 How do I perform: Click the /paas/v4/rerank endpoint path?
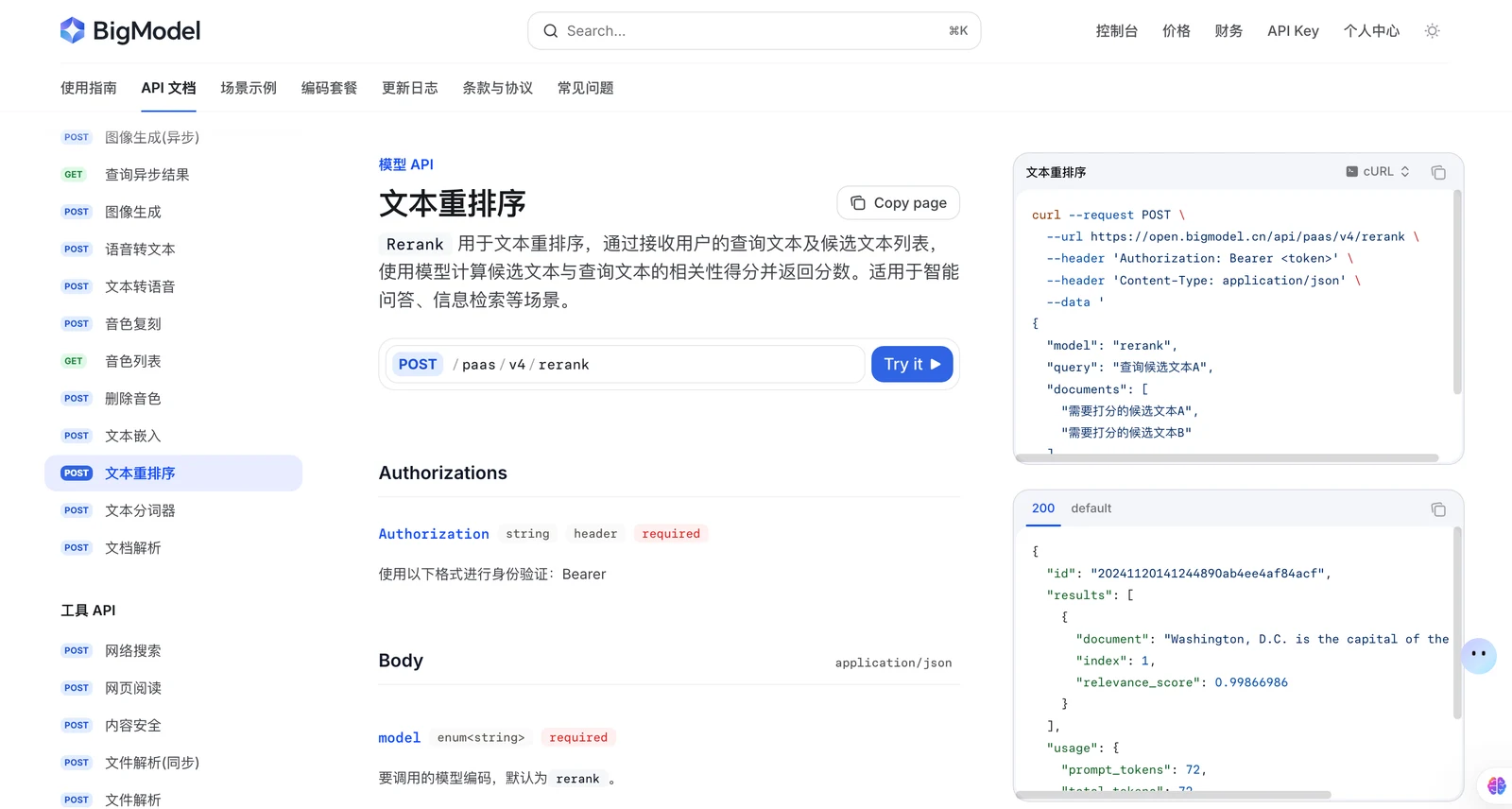pyautogui.click(x=521, y=365)
